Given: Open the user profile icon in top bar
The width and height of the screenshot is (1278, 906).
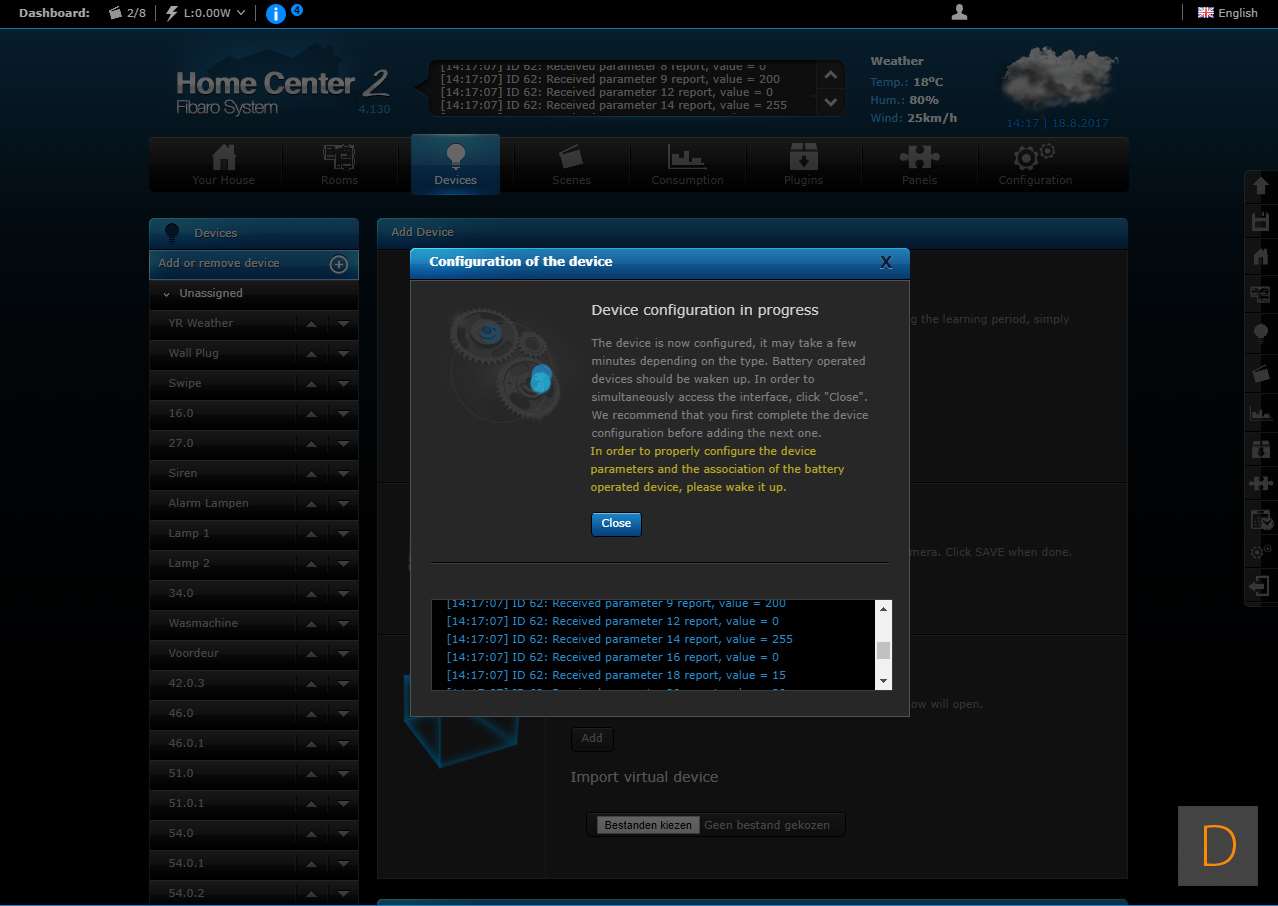Looking at the screenshot, I should (959, 13).
